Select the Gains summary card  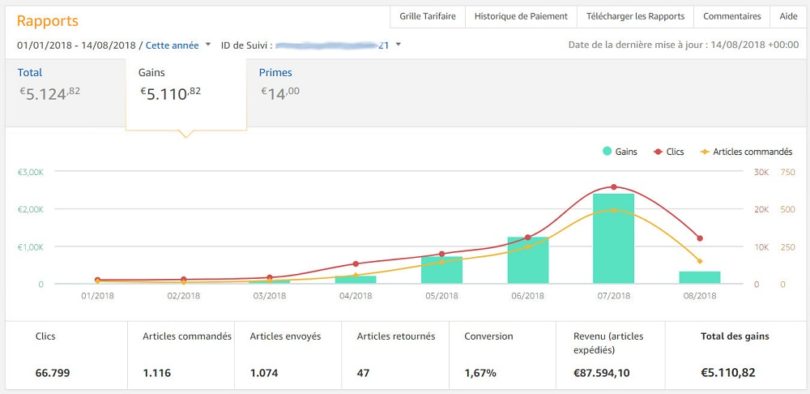click(x=186, y=94)
